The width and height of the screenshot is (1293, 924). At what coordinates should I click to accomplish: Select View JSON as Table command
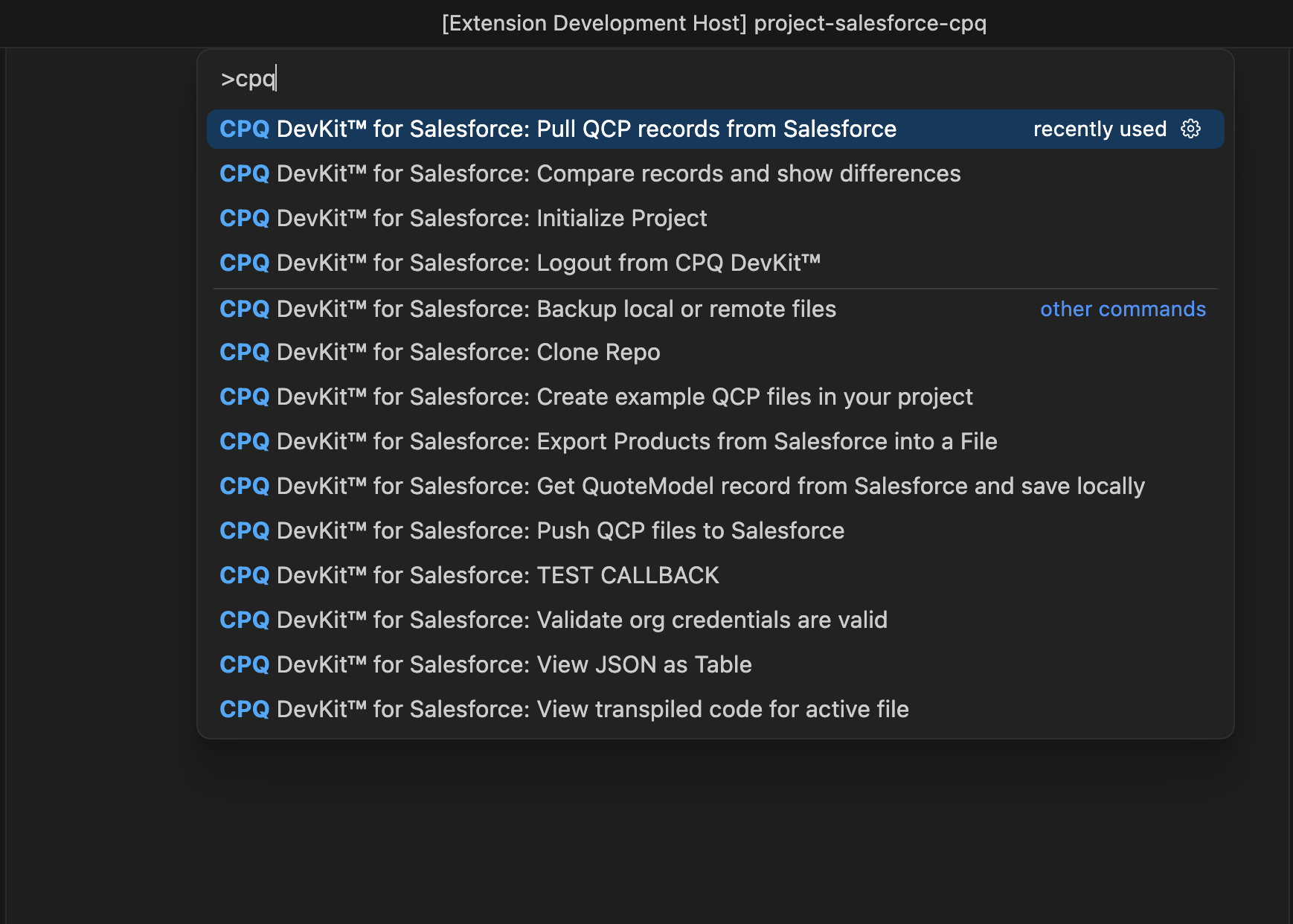pyautogui.click(x=715, y=664)
